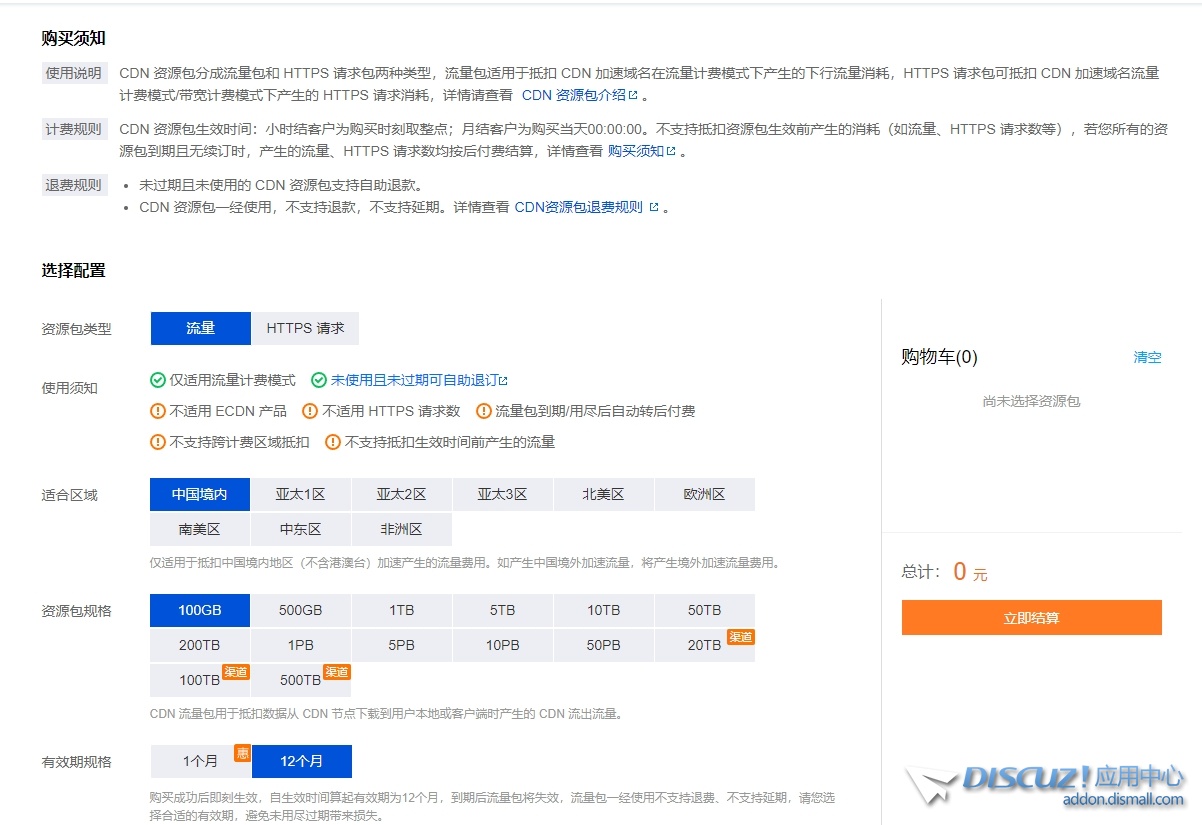
Task: Open the 购买须知 details link
Action: 635,151
